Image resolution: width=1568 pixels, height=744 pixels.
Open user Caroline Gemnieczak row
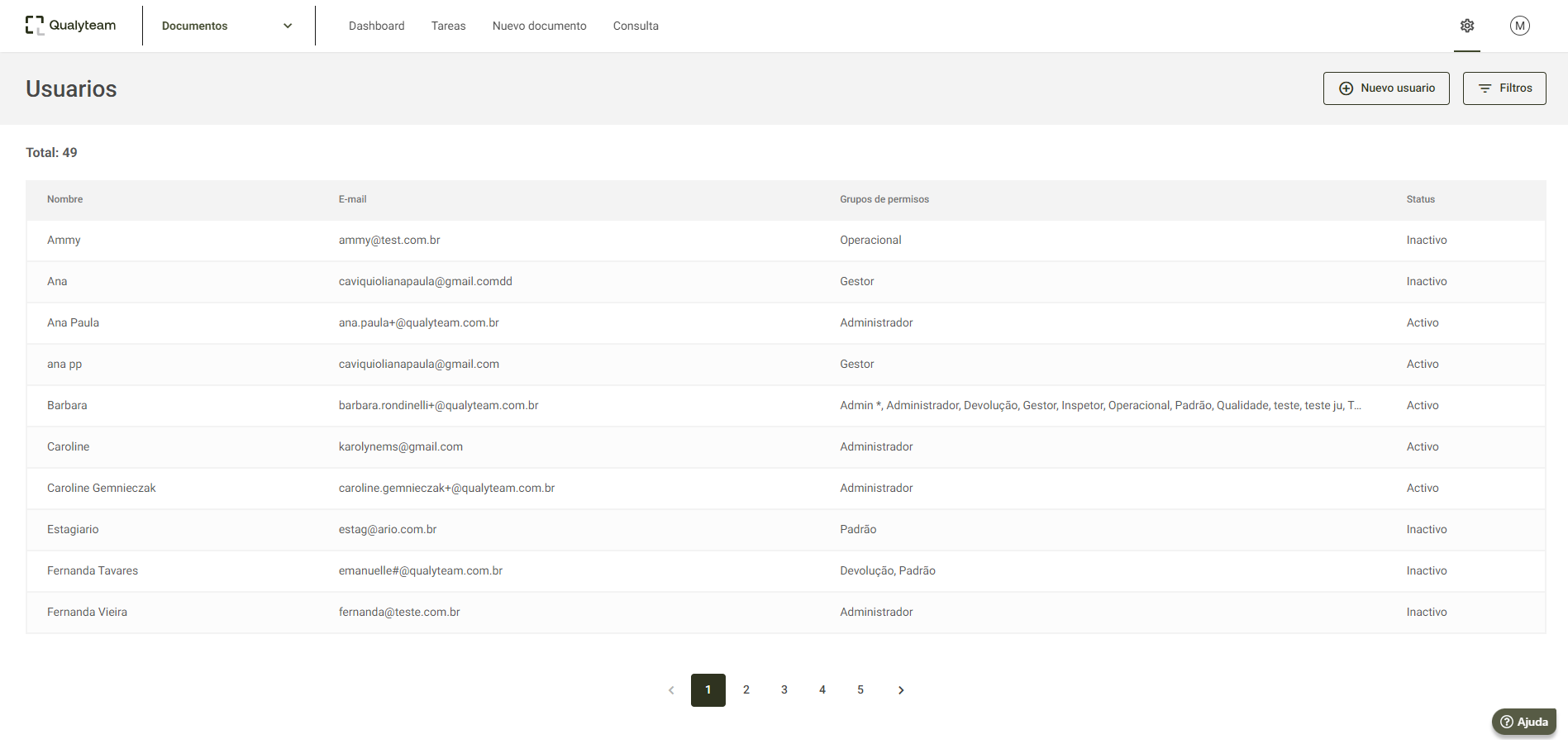click(785, 489)
